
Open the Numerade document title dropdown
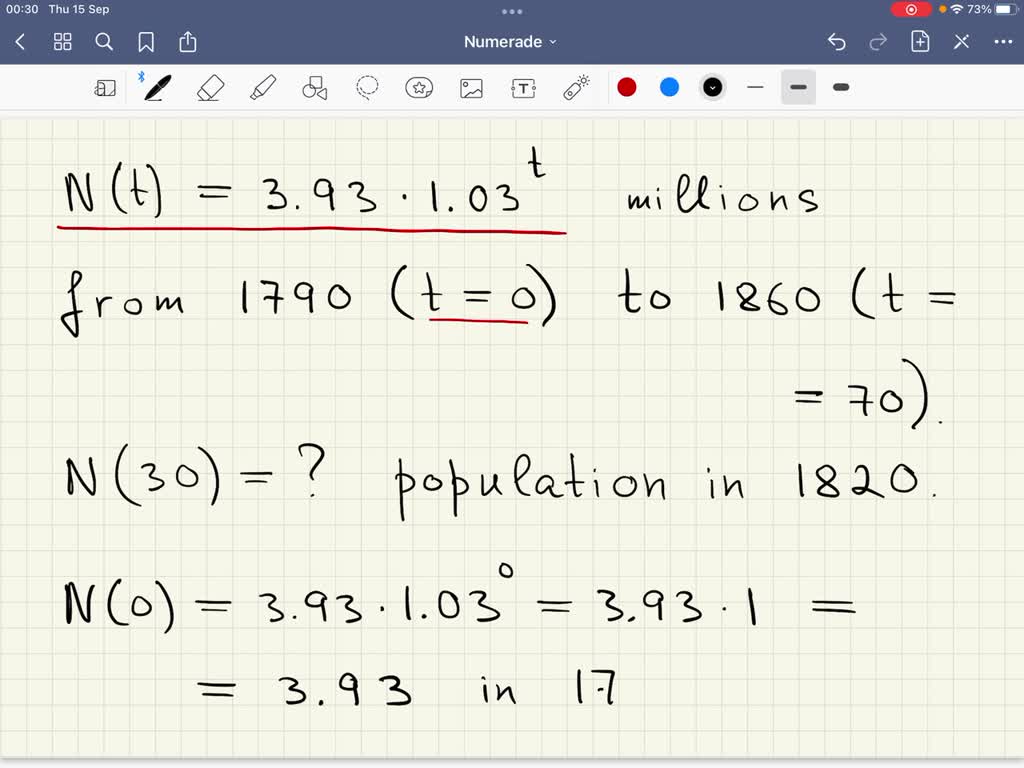(511, 41)
